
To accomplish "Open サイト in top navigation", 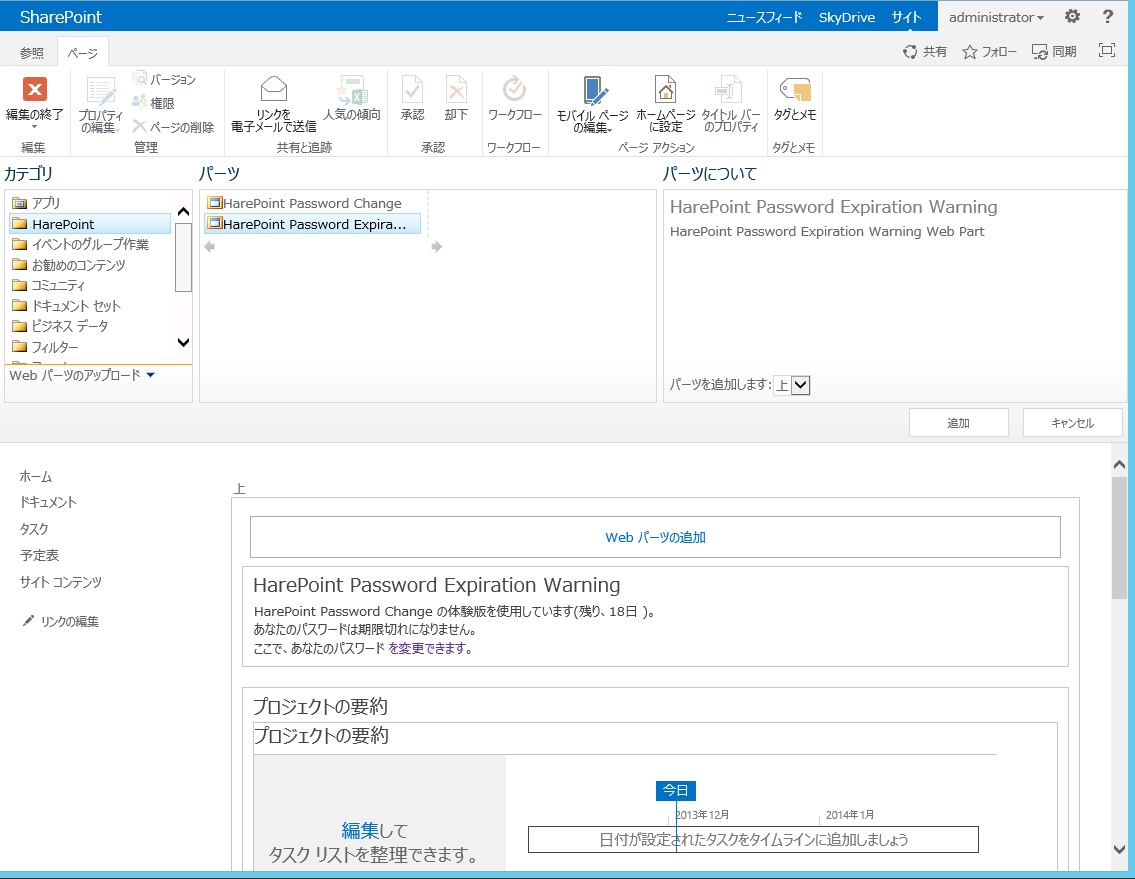I will [906, 17].
